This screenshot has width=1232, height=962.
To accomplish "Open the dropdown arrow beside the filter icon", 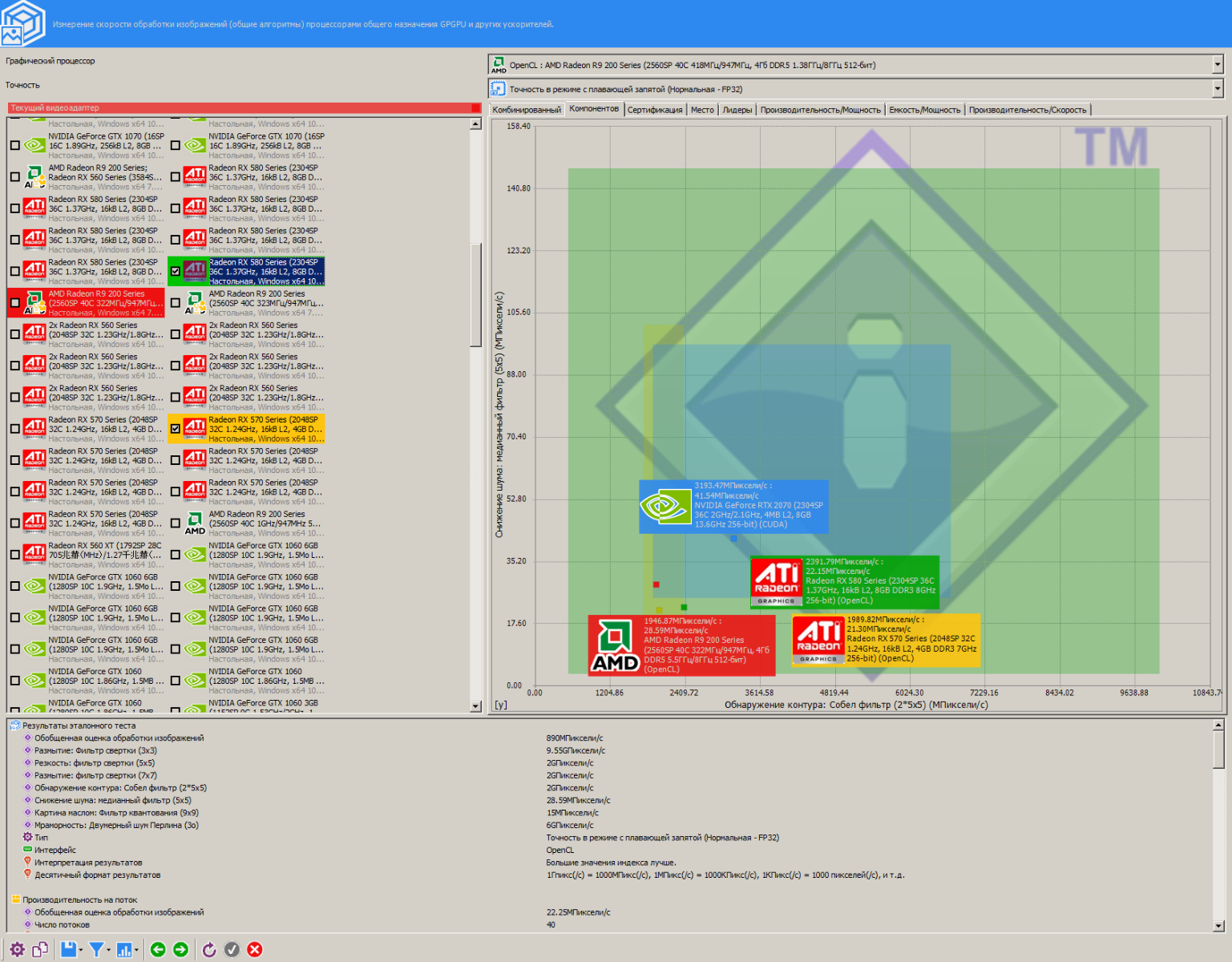I will 109,951.
